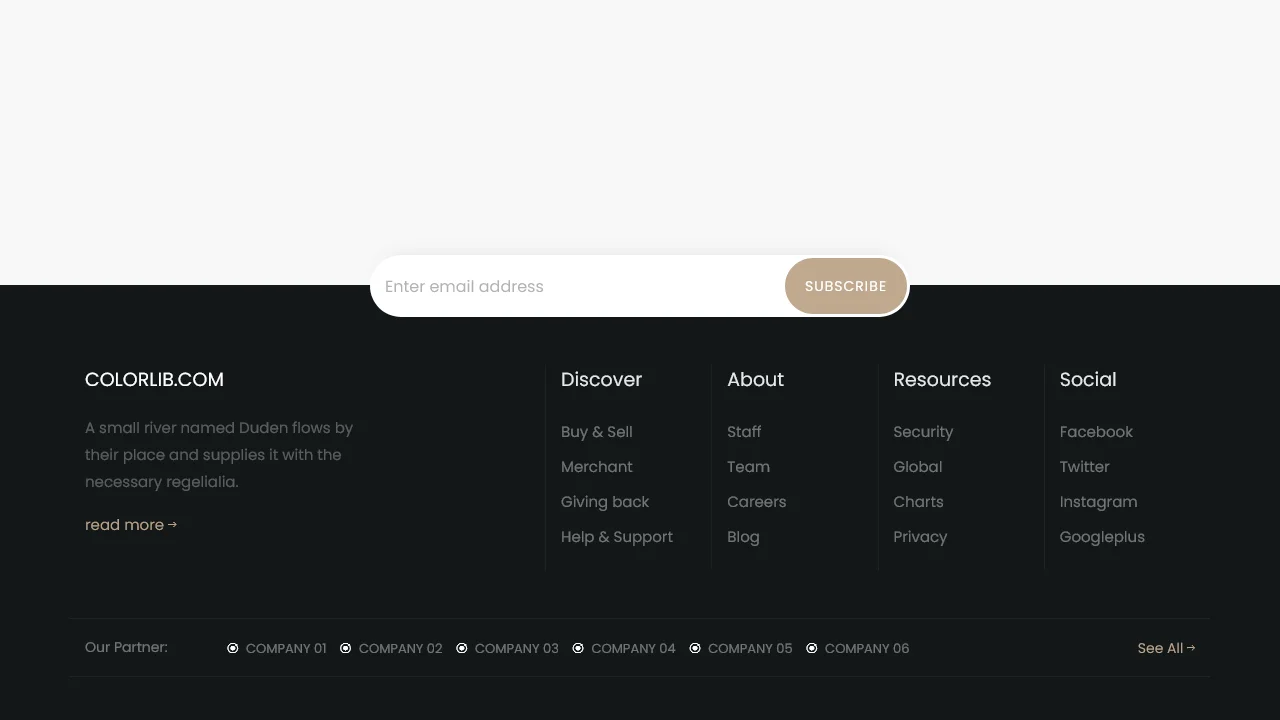1280x720 pixels.
Task: Click the circular icon before COMPANY 03
Action: (x=462, y=648)
